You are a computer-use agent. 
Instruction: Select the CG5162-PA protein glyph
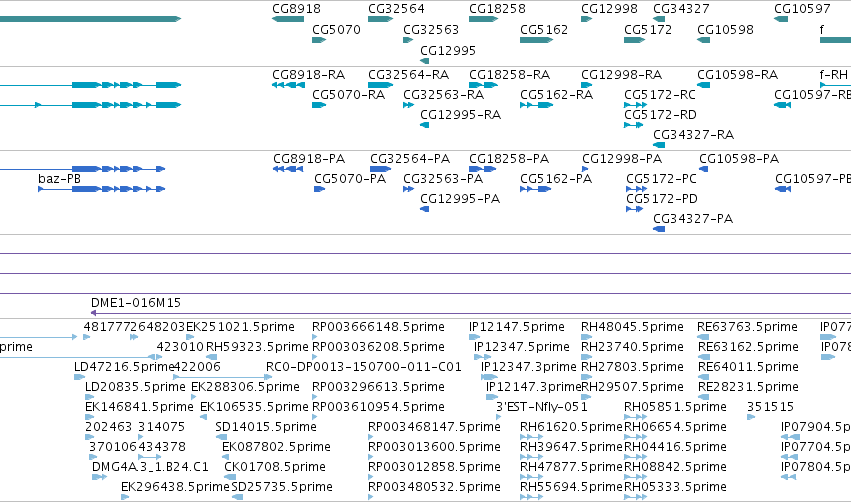click(535, 189)
